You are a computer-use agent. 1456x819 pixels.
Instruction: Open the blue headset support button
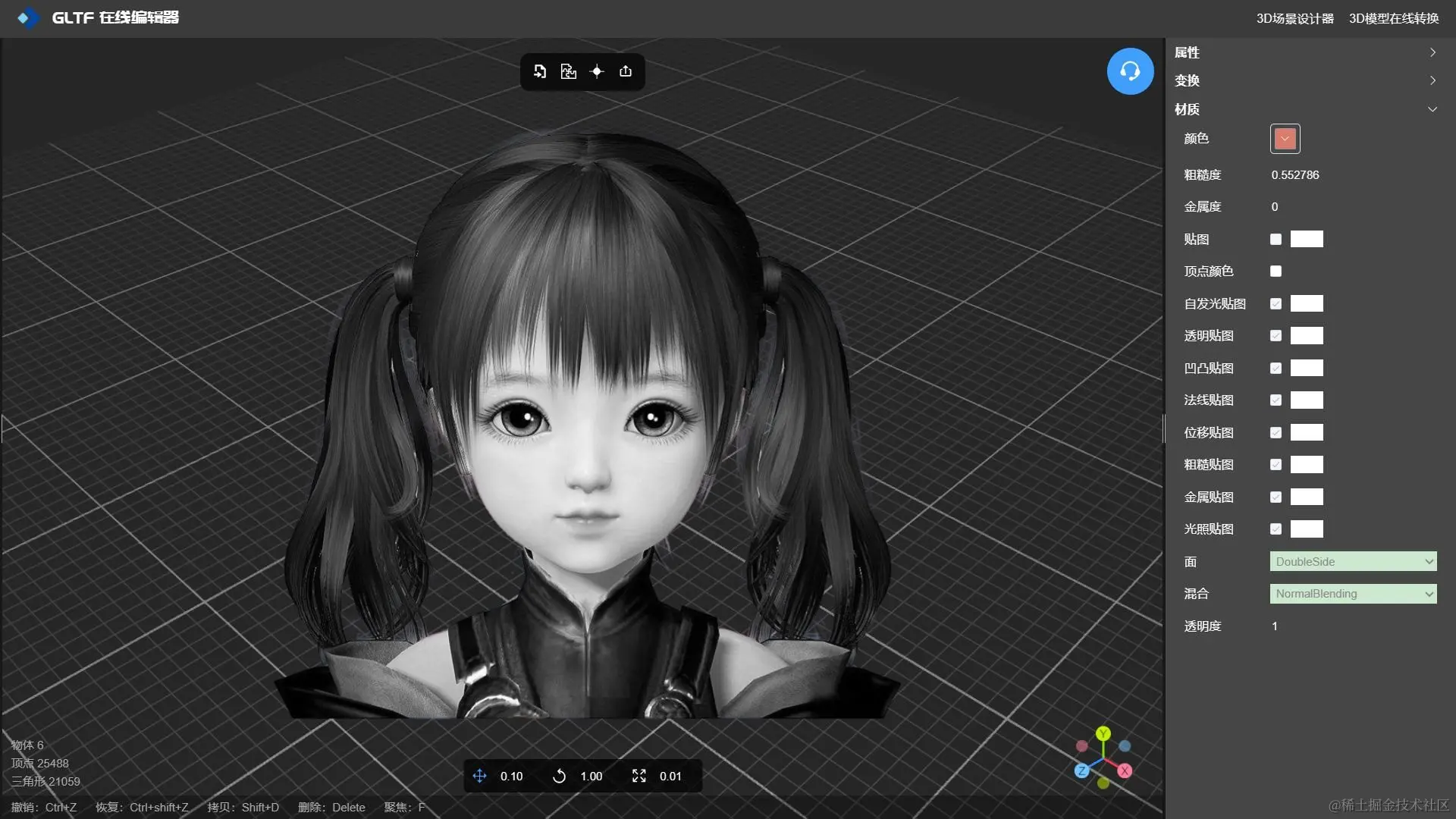point(1130,71)
